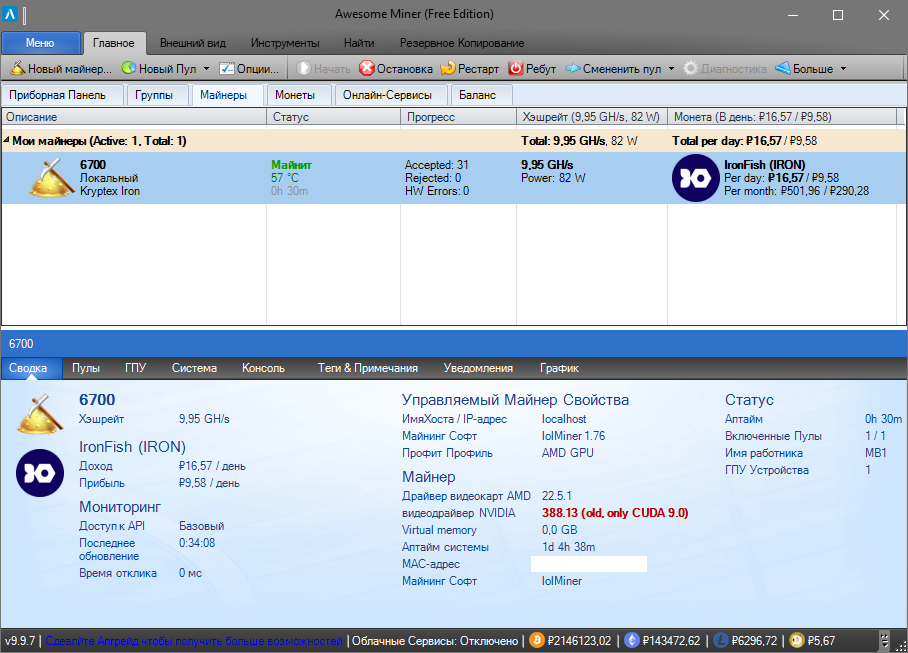Sort by the Описание column header
The image size is (908, 653).
coord(134,117)
